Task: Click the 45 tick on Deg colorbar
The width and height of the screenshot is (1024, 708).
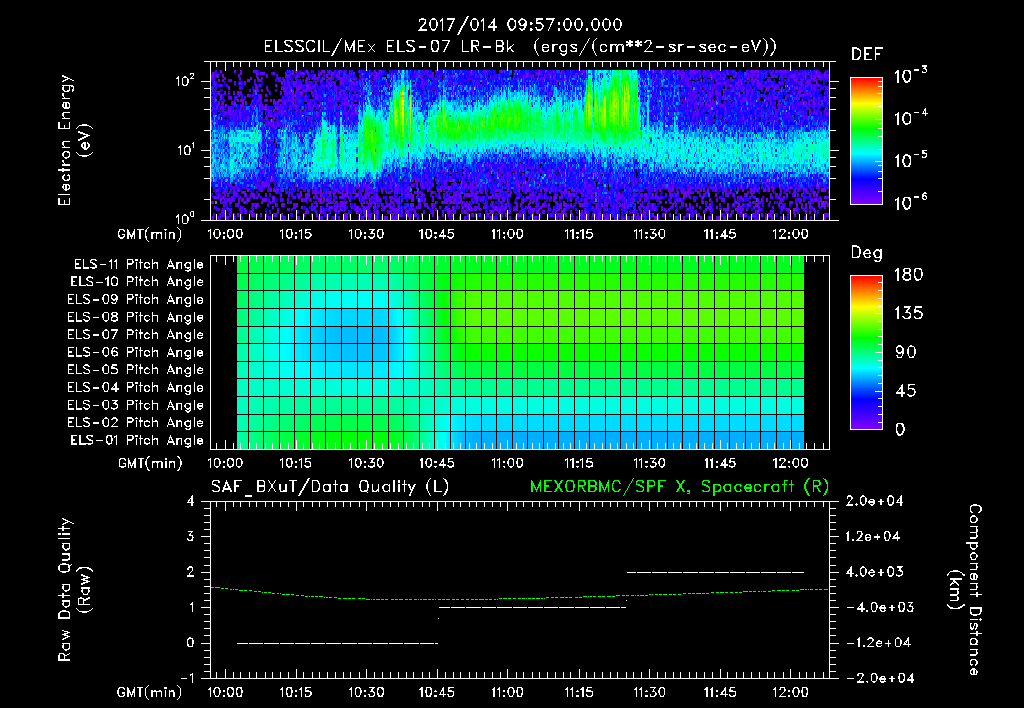Action: [x=906, y=391]
